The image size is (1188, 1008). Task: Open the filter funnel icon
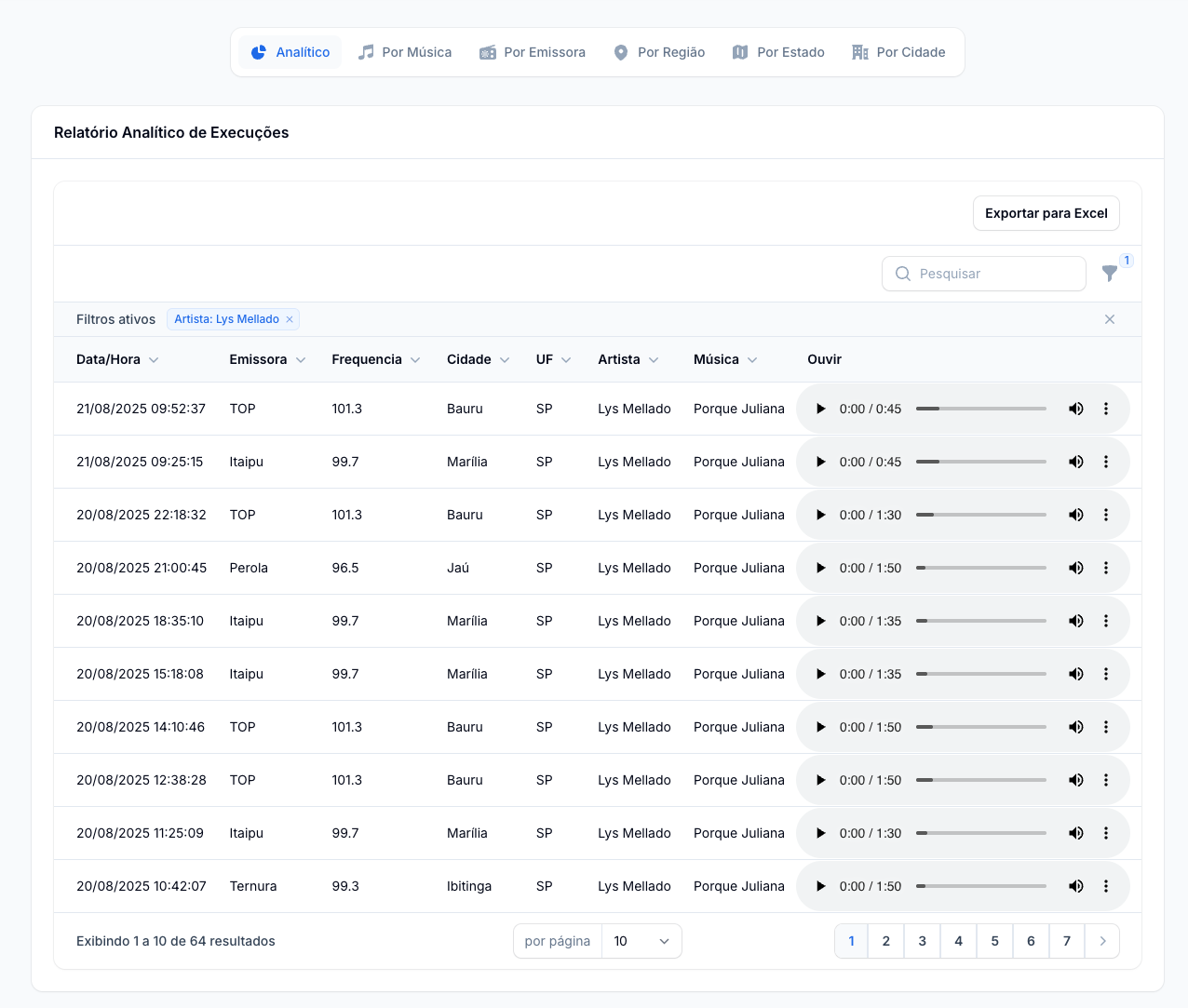[x=1109, y=274]
